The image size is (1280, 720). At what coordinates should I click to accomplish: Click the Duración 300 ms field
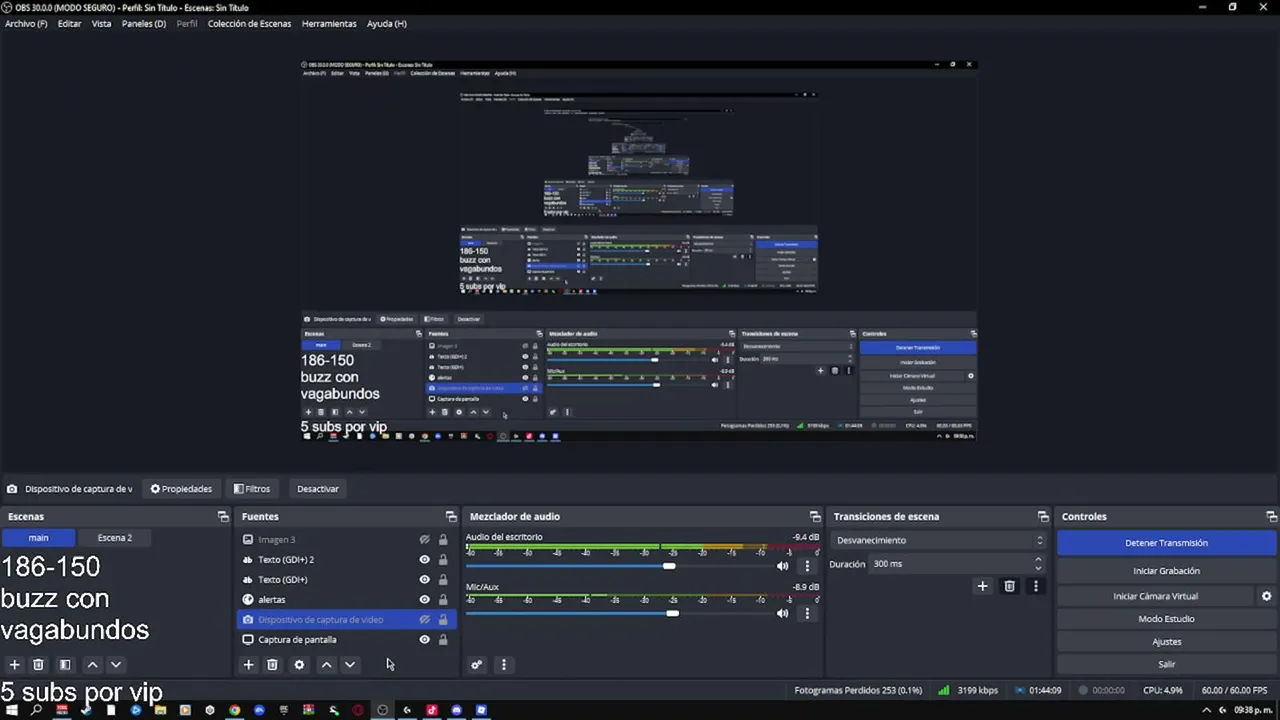pyautogui.click(x=958, y=564)
